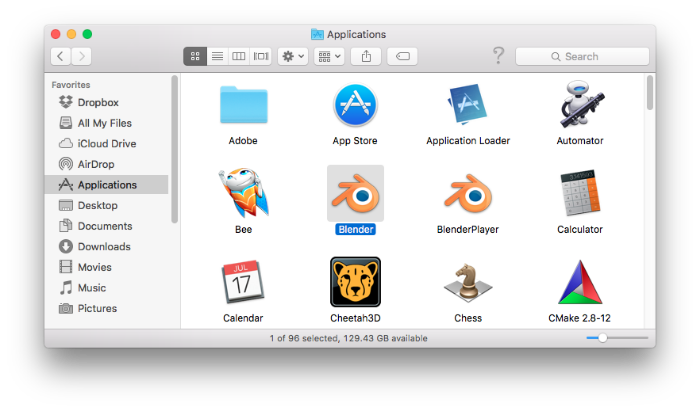Open Documents in the sidebar
Image resolution: width=700 pixels, height=411 pixels.
tap(107, 226)
